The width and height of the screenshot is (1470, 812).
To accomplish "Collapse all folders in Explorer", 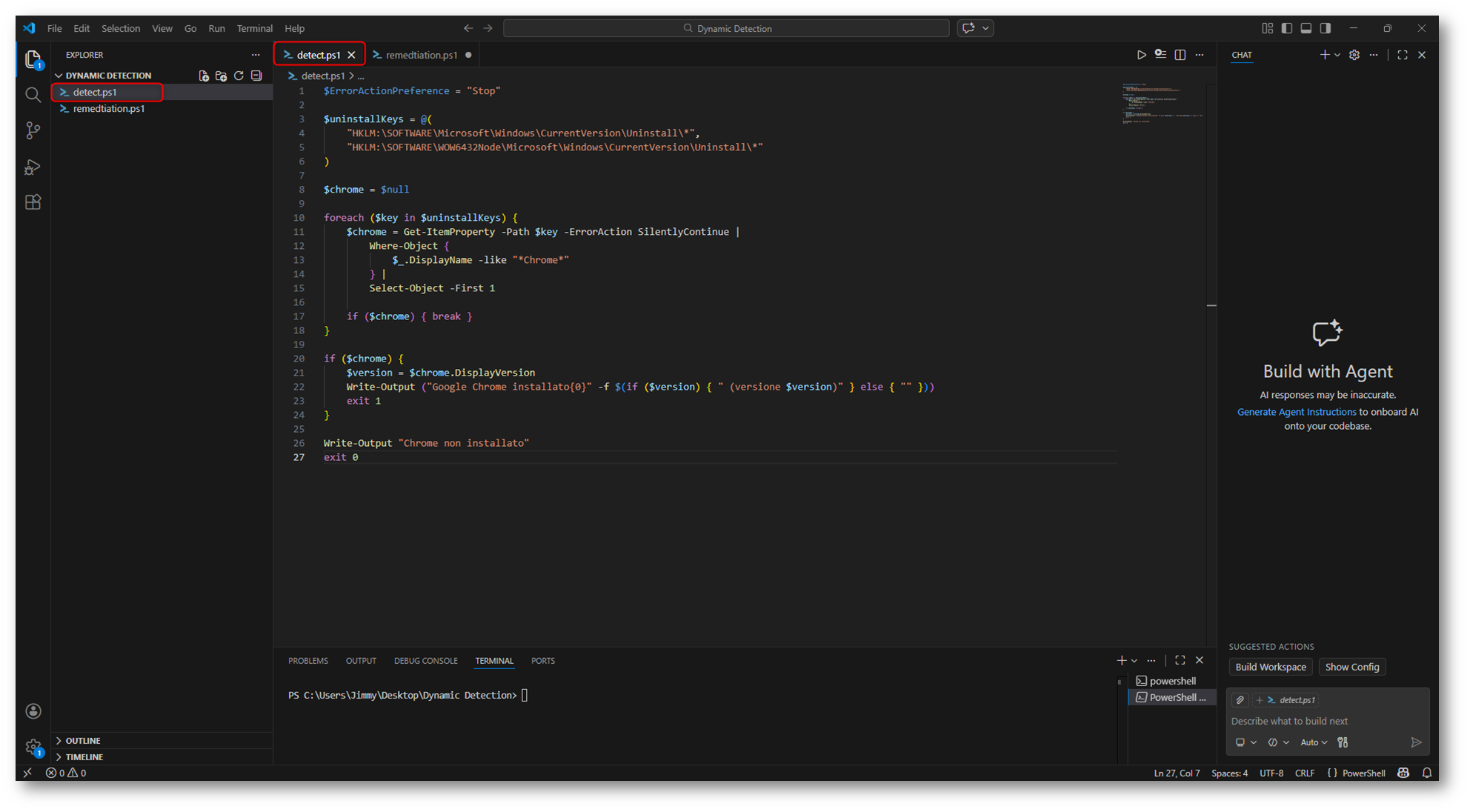I will [256, 76].
